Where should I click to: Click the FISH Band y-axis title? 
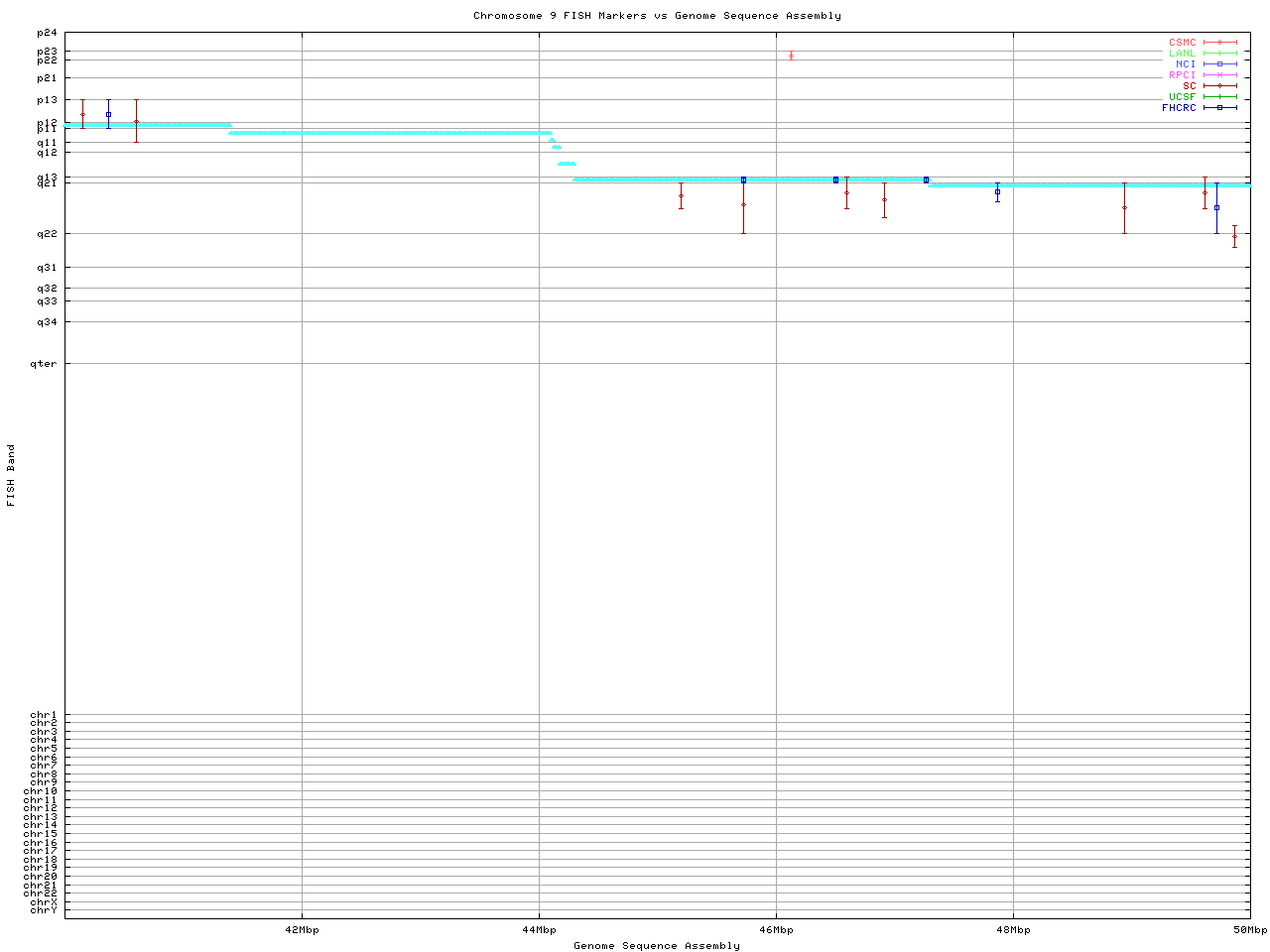coord(11,475)
